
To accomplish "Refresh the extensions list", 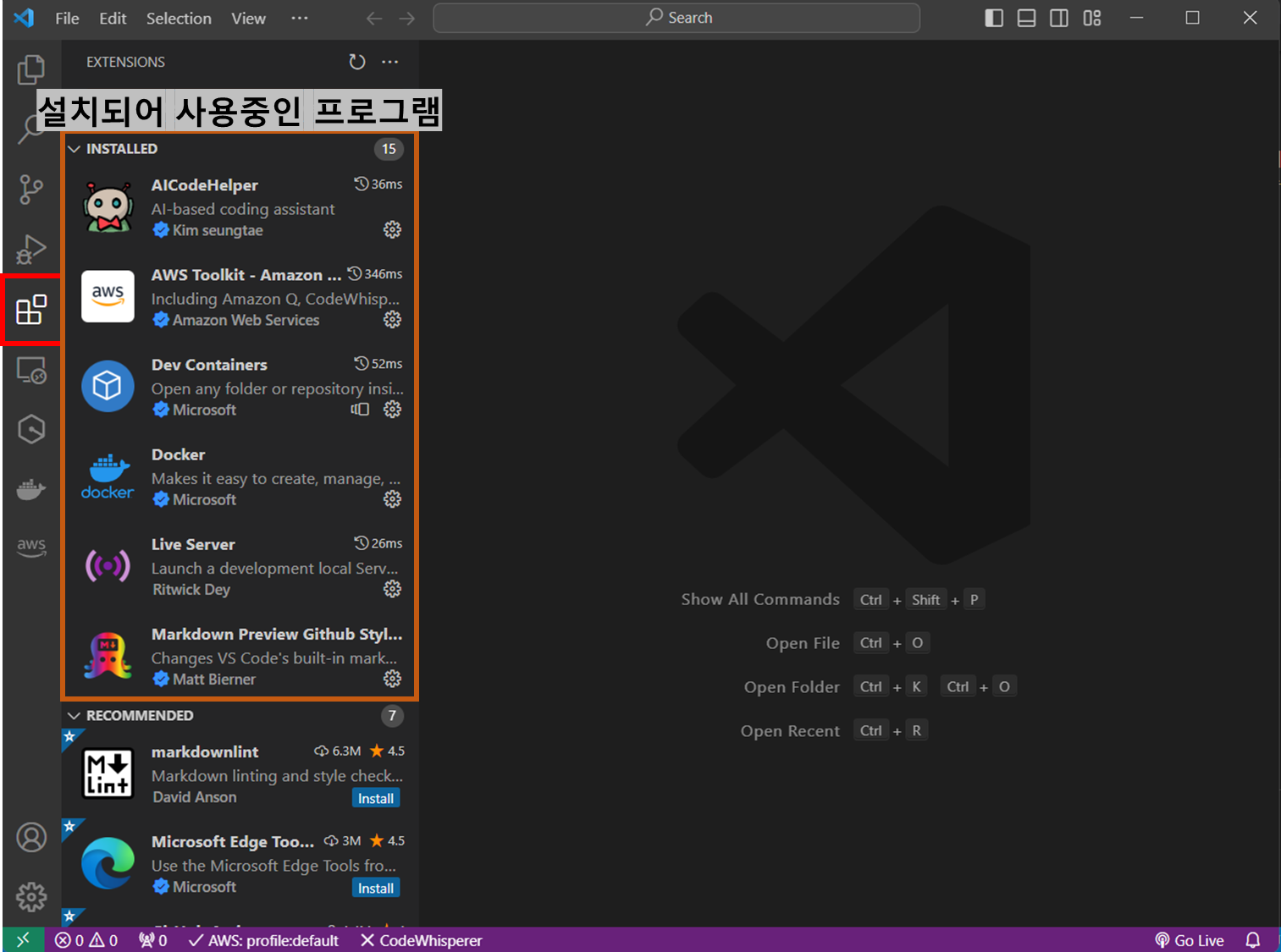I will tap(357, 62).
